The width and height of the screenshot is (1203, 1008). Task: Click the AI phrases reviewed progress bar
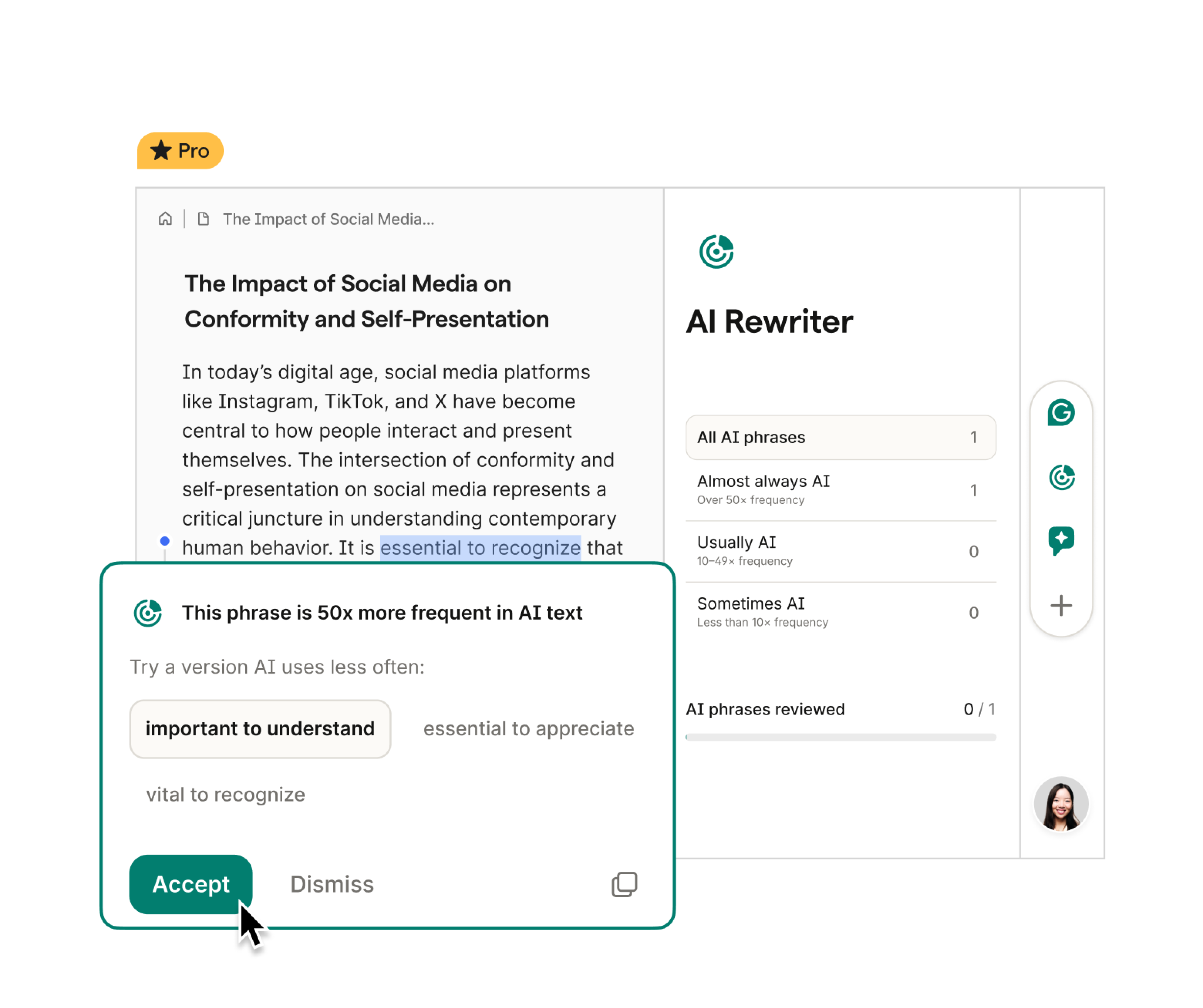point(840,737)
